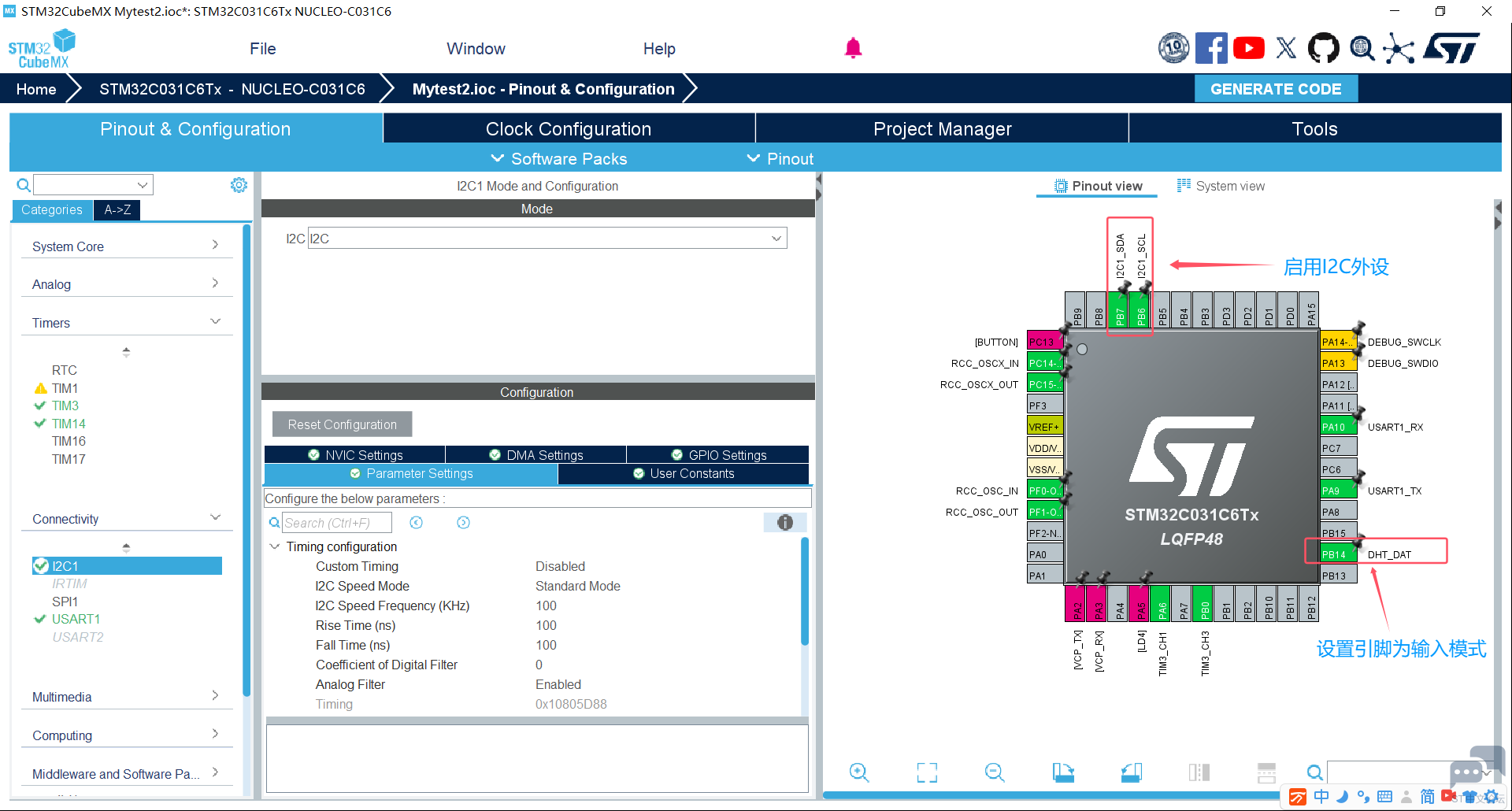Switch to the Clock Configuration tab

(569, 128)
